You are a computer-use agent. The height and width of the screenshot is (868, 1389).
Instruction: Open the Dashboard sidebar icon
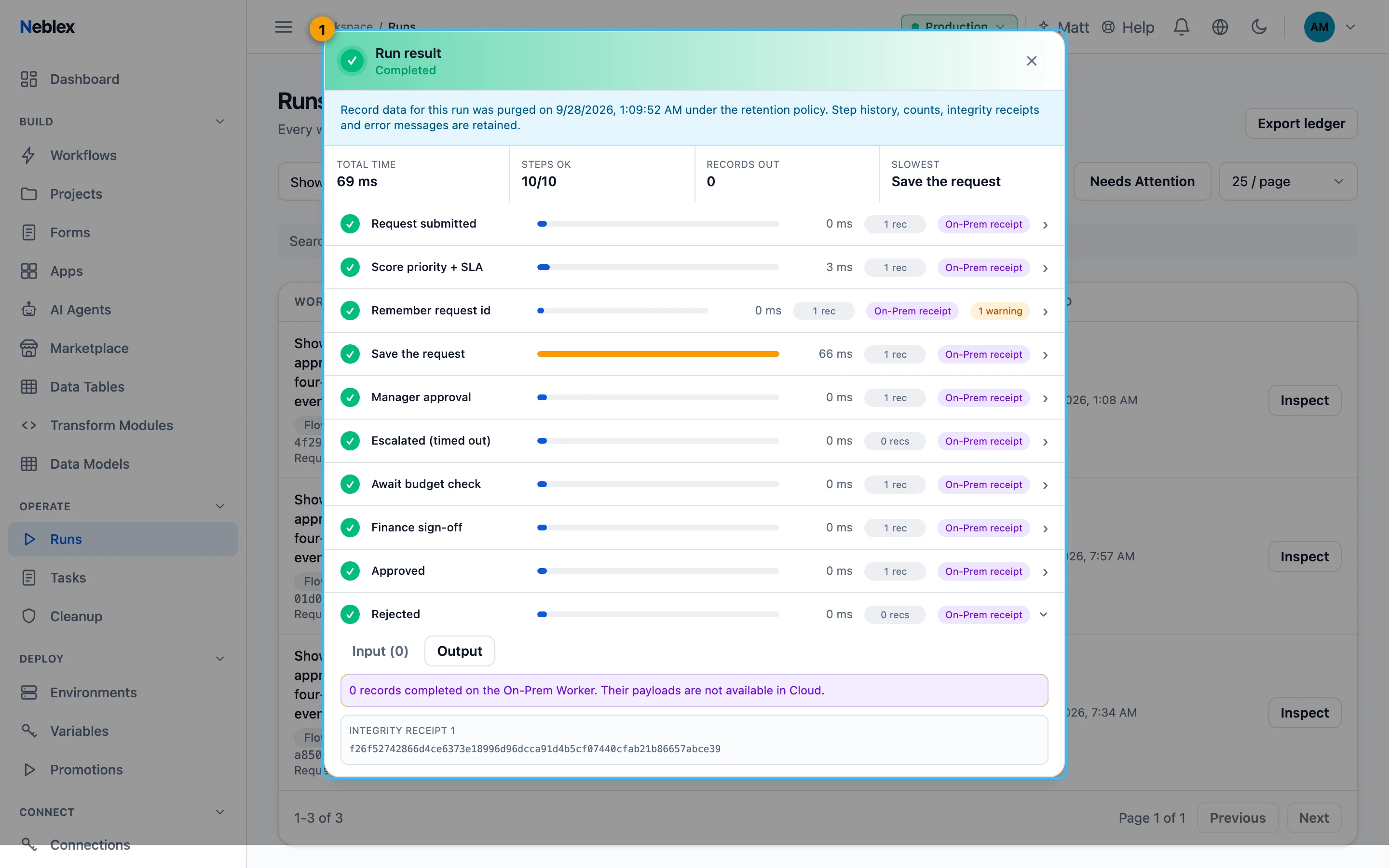(x=29, y=79)
